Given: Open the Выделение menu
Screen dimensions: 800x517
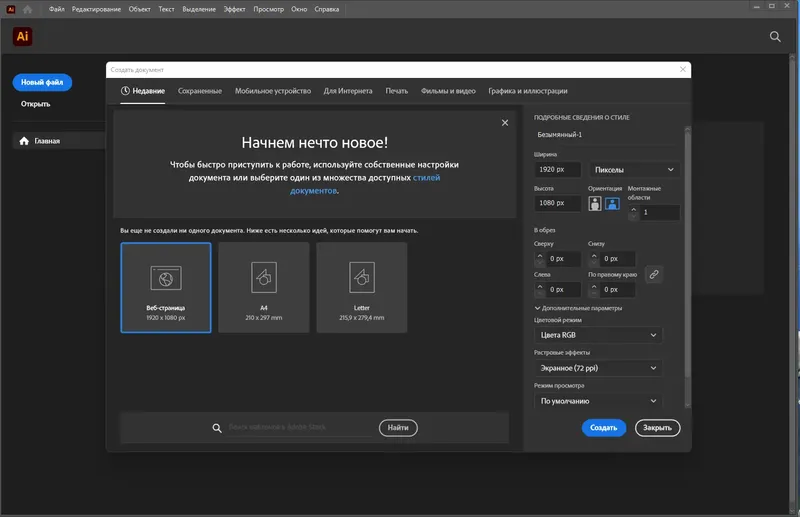Looking at the screenshot, I should 199,9.
